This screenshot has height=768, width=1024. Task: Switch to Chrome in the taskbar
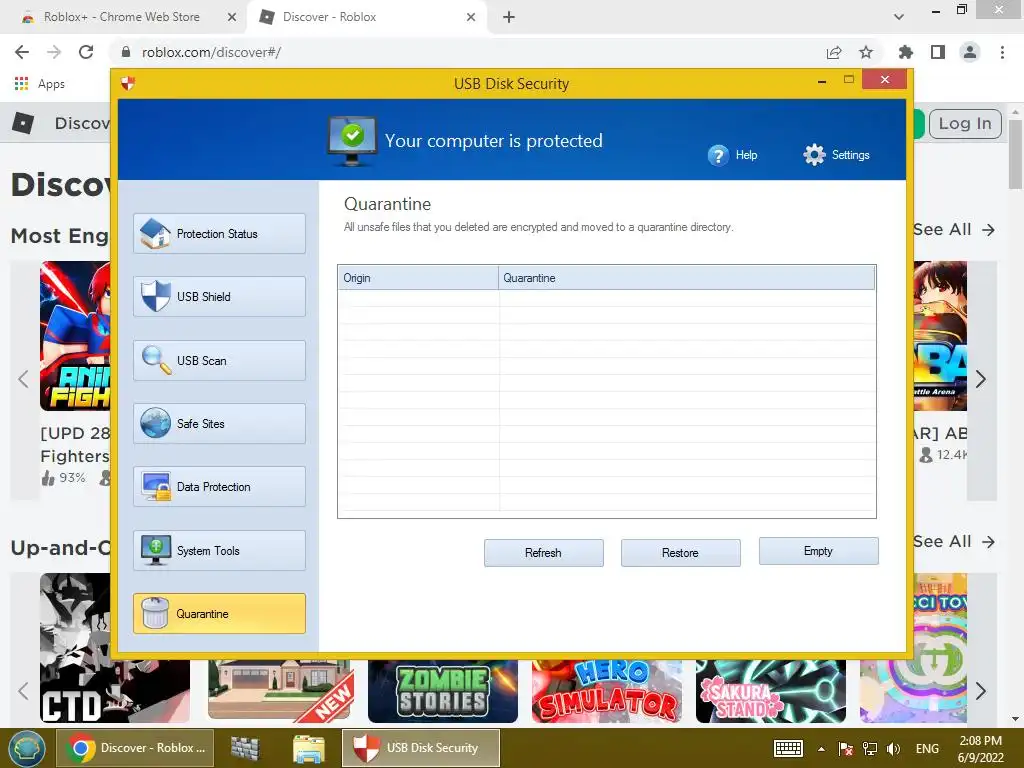pyautogui.click(x=135, y=748)
